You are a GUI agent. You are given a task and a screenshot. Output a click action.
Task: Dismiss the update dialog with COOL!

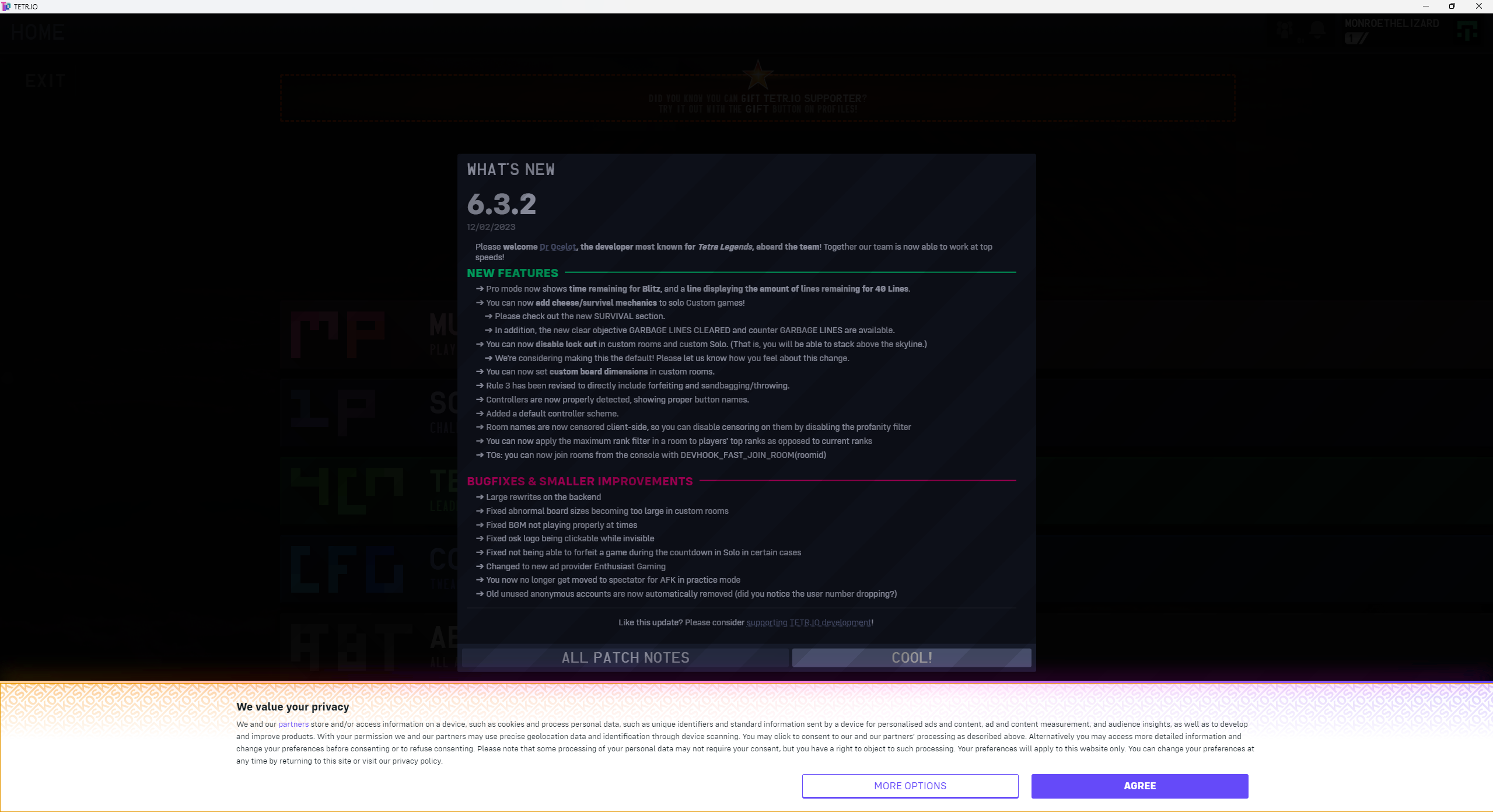click(911, 657)
